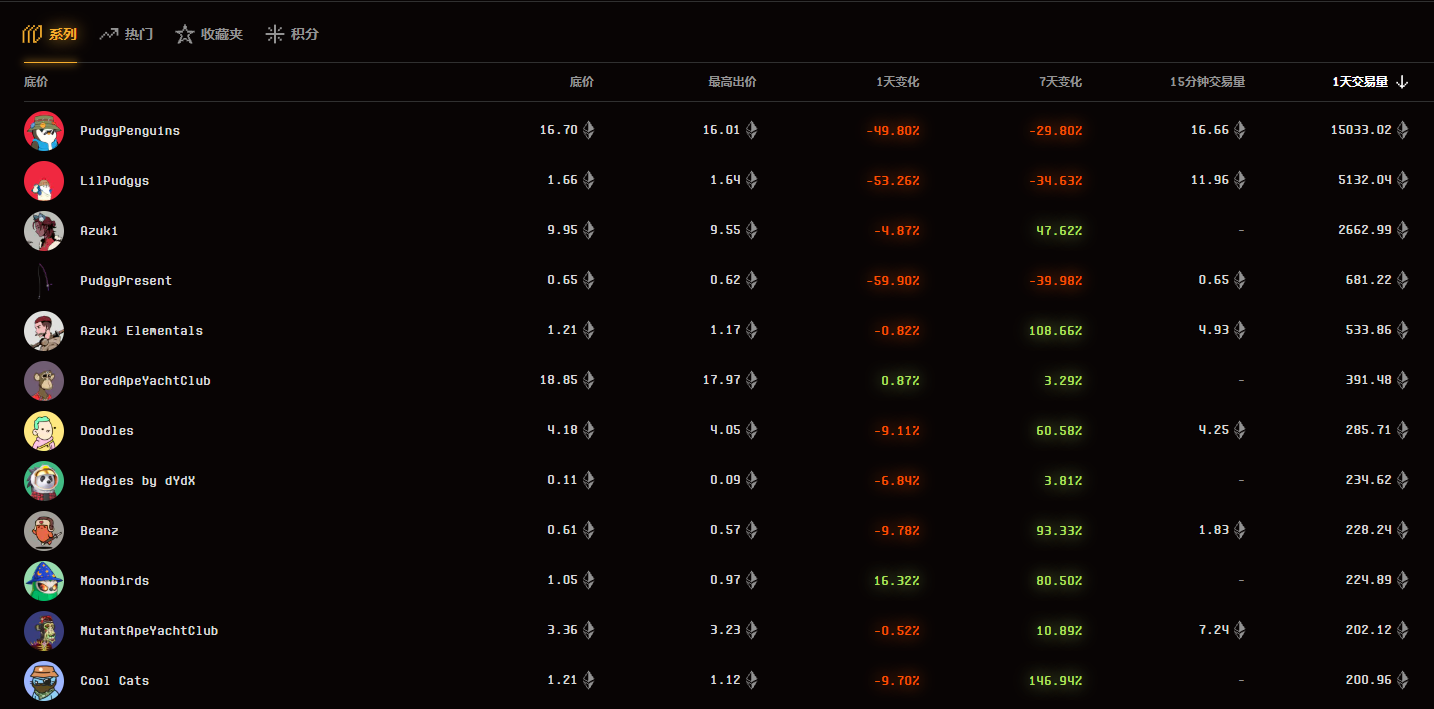Viewport: 1434px width, 709px height.
Task: Click the Azuki collection avatar
Action: 44,231
